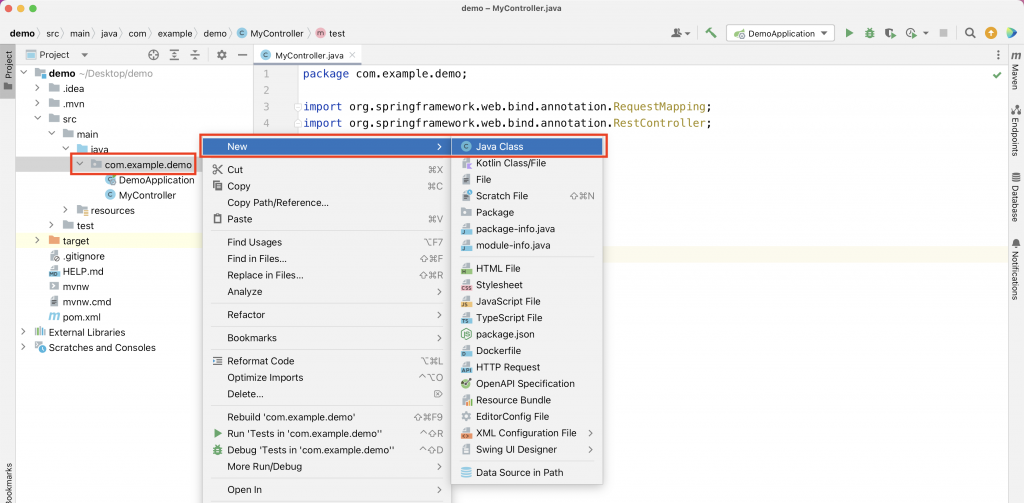Open the Endpoints tool window

[x=1016, y=131]
